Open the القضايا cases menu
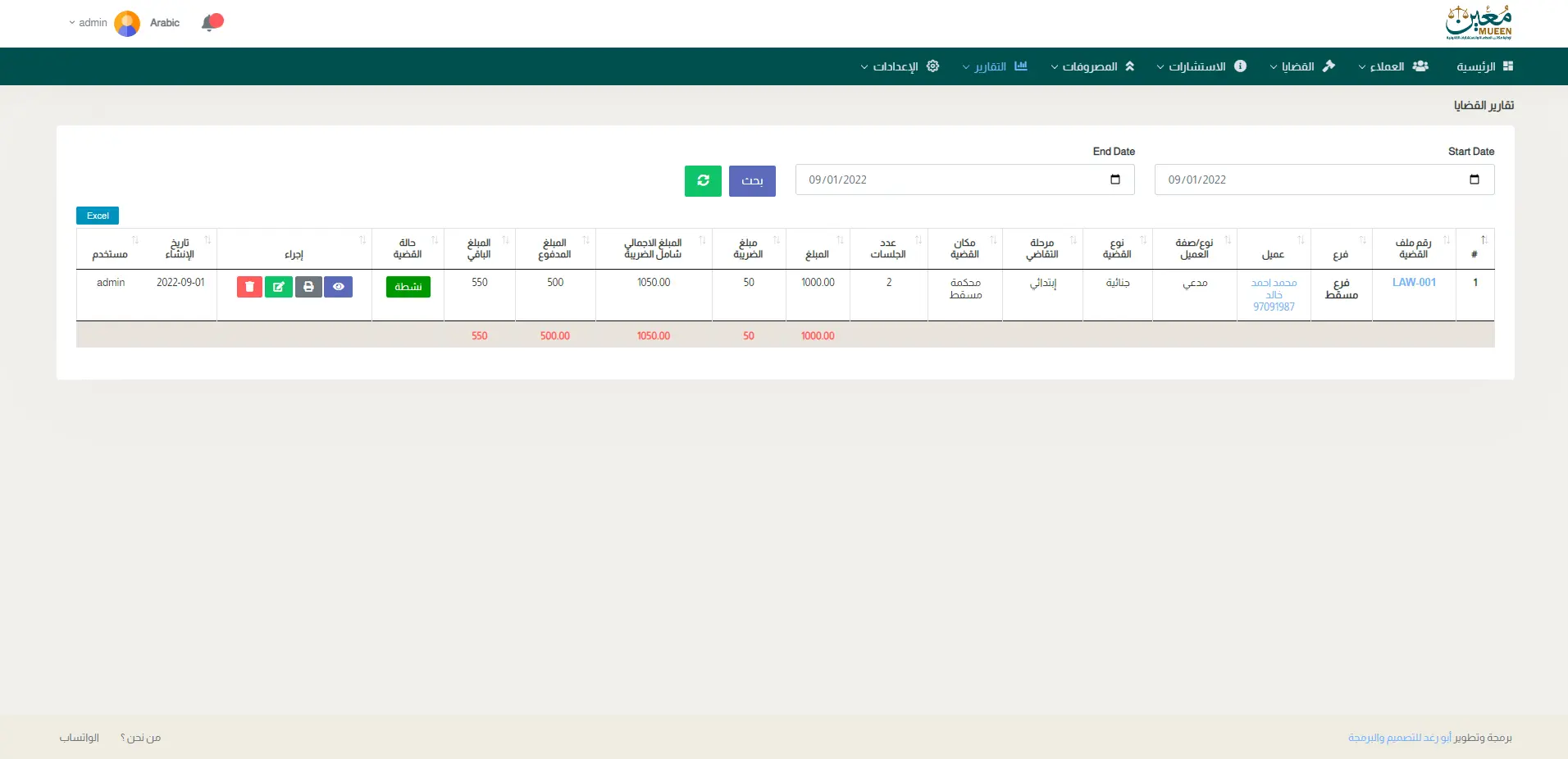Viewport: 1568px width, 759px height. tap(1301, 66)
